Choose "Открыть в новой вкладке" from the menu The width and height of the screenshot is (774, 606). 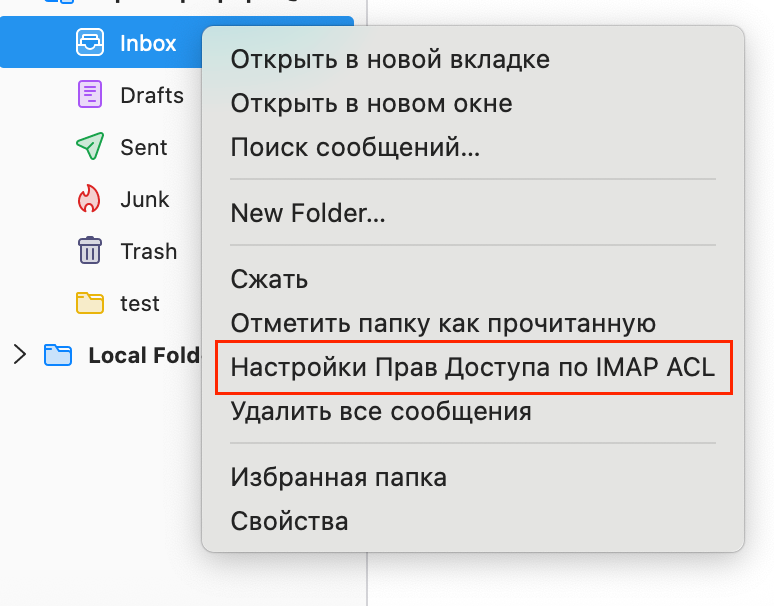coord(390,59)
